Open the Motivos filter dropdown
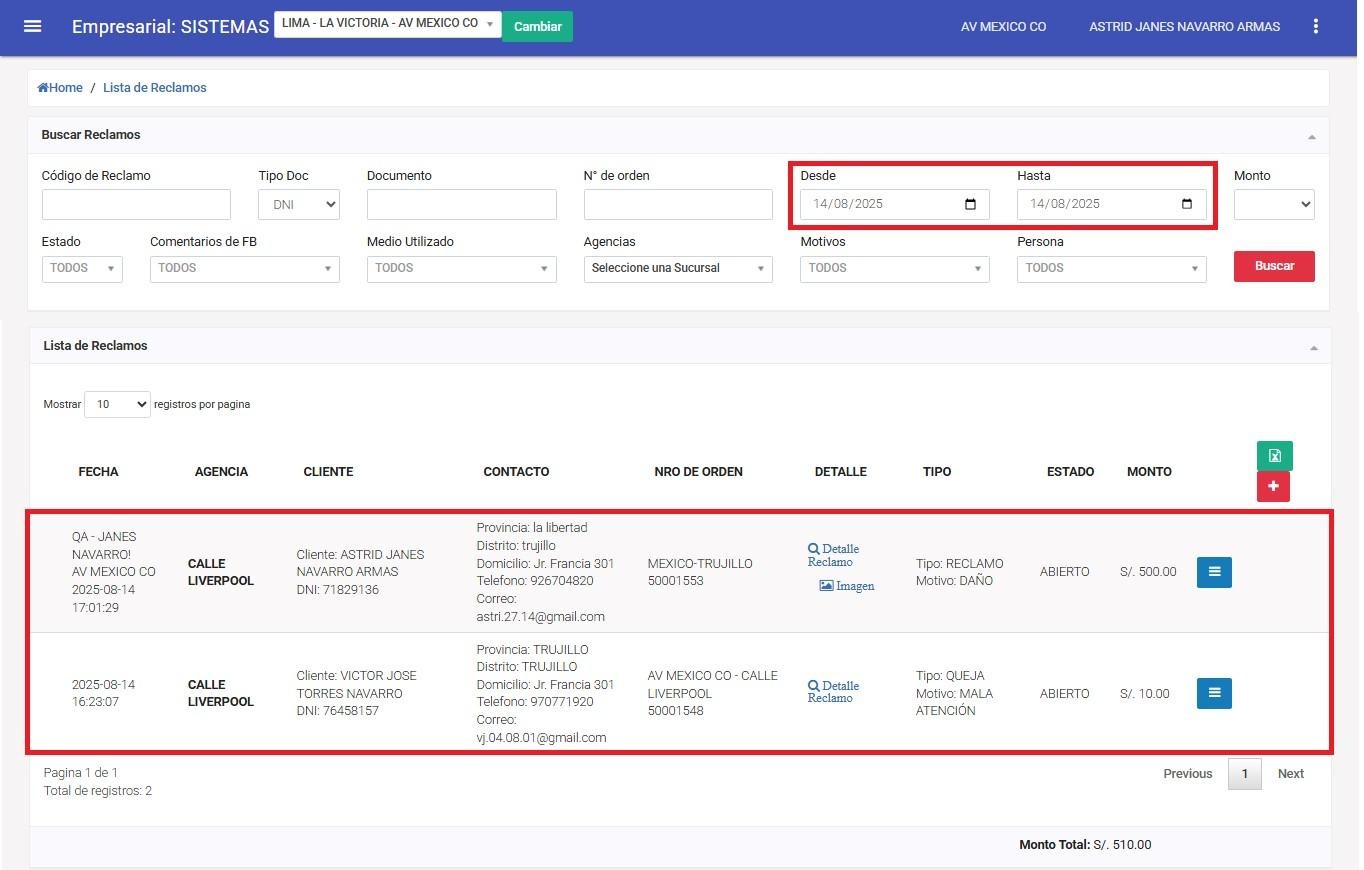Screen dimensions: 1364x870 (x=894, y=268)
